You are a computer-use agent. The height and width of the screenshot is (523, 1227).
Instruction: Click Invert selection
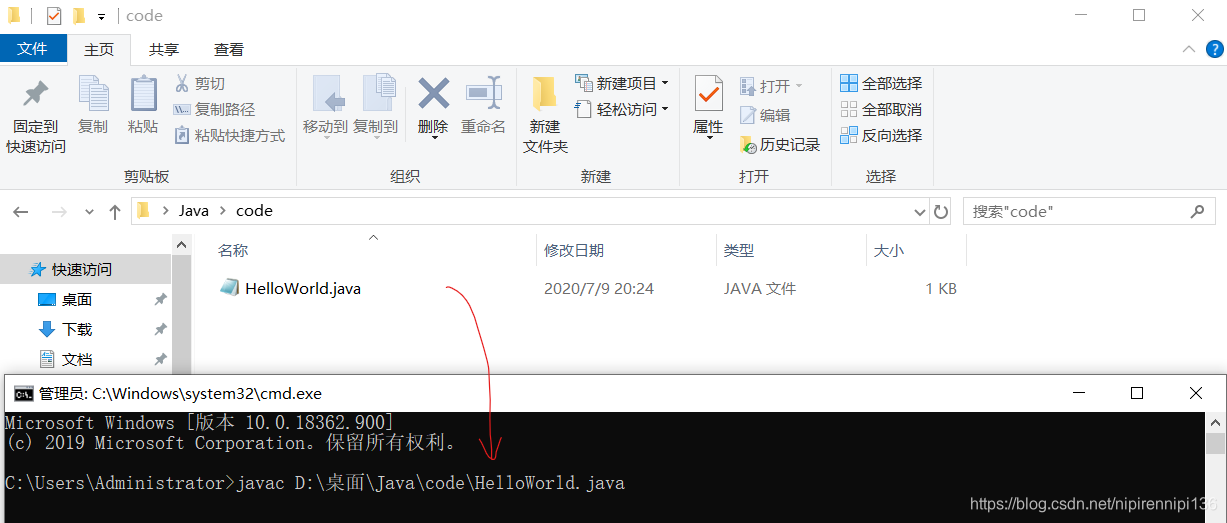click(881, 135)
